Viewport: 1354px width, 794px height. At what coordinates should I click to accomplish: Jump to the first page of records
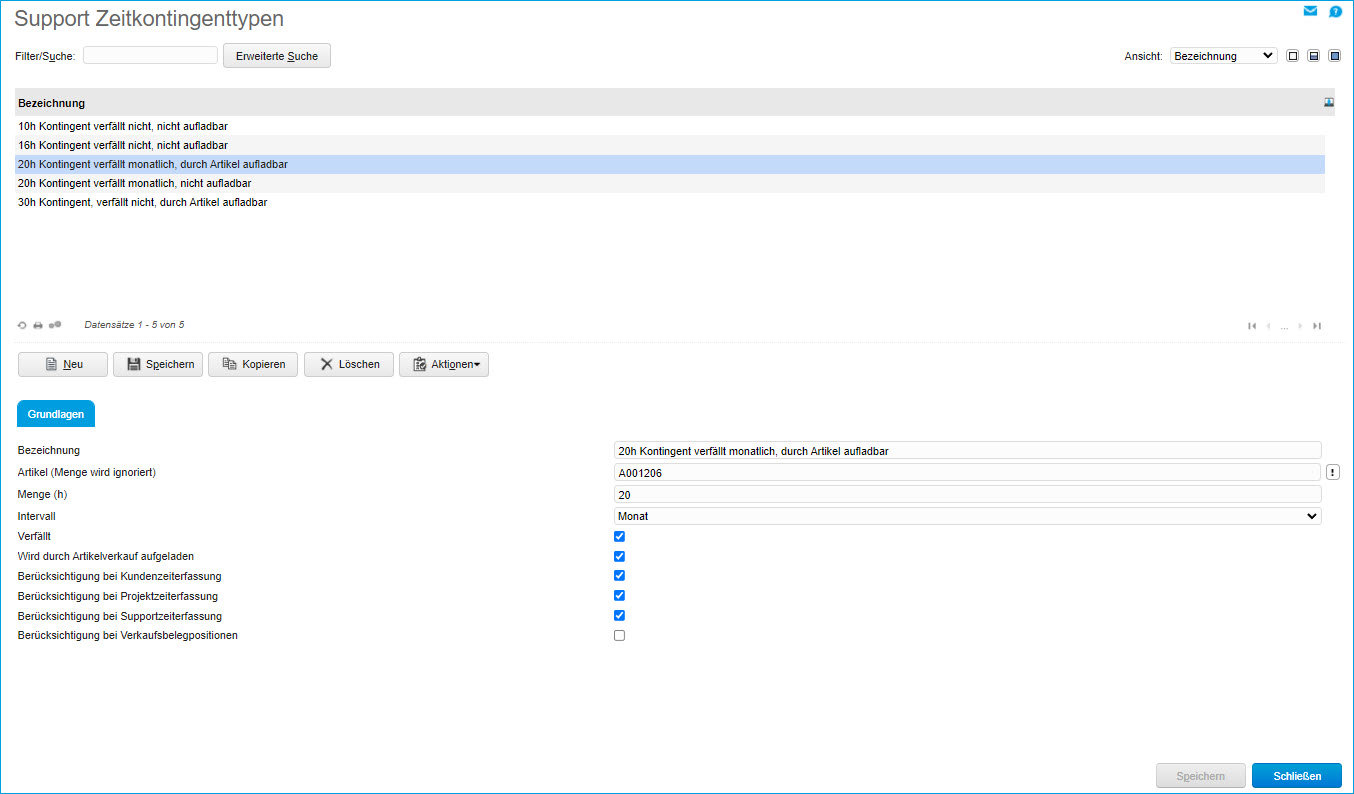click(x=1252, y=326)
